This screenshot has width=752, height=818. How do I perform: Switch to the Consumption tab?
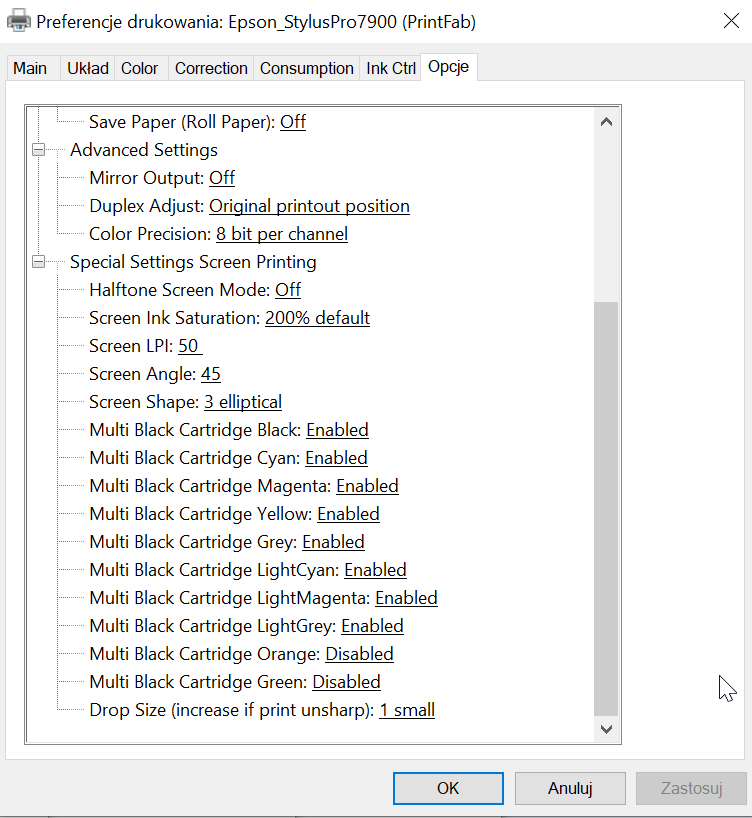pyautogui.click(x=306, y=68)
